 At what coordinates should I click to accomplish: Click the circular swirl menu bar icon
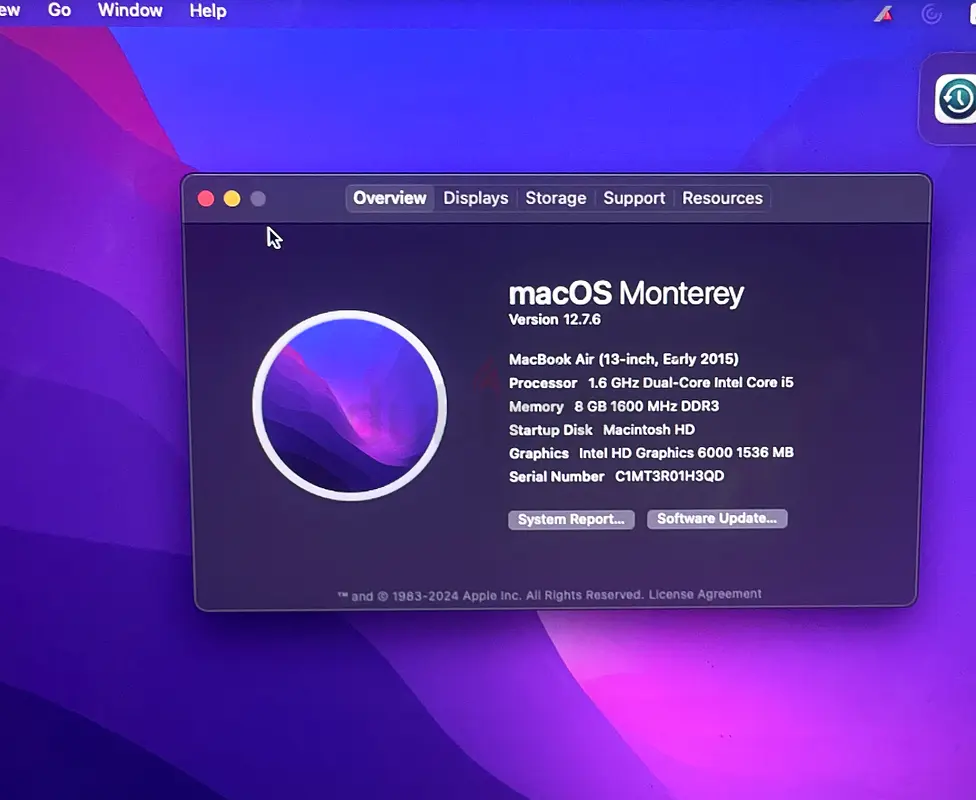[931, 14]
